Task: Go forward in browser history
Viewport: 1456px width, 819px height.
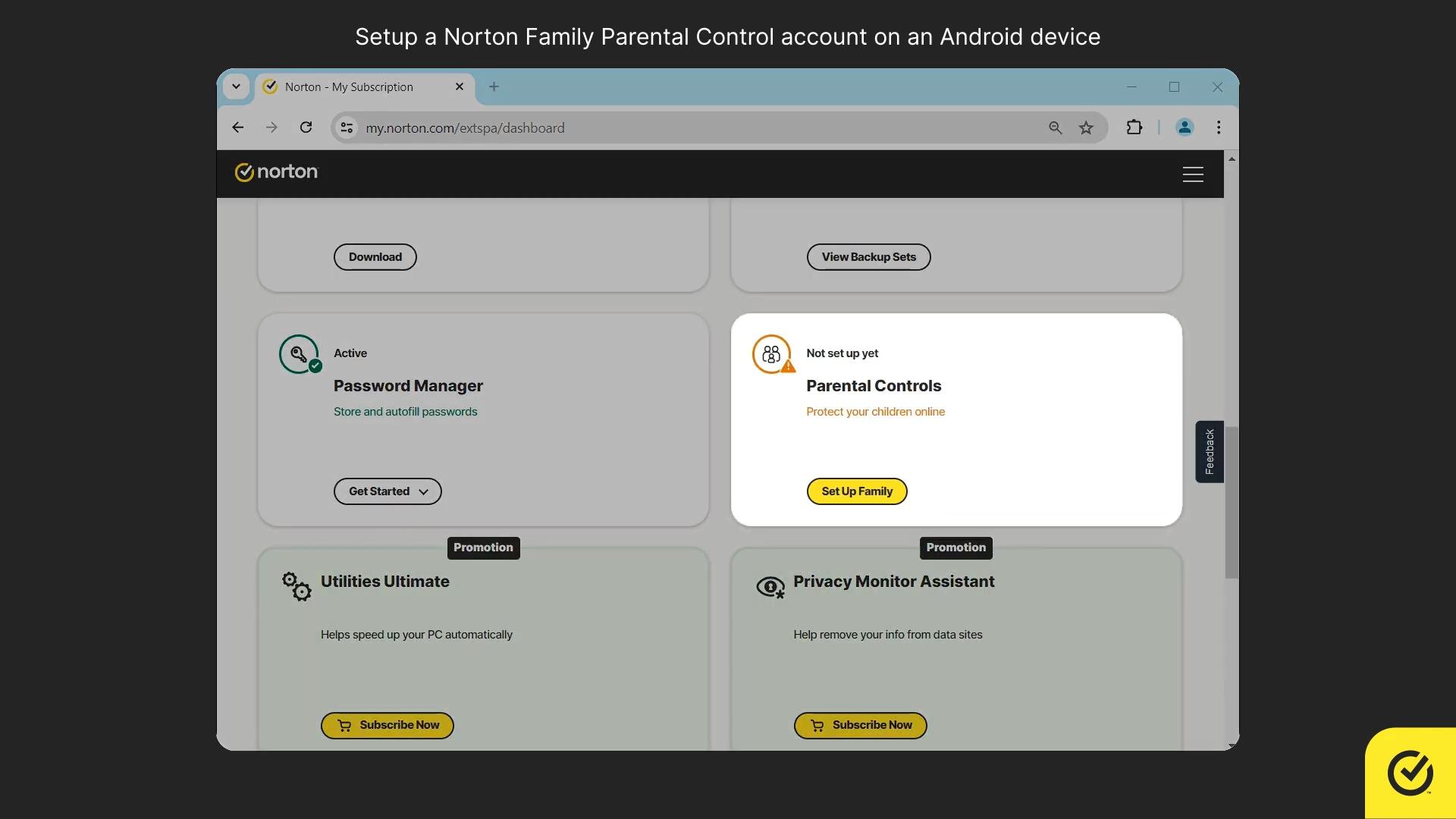Action: [x=271, y=128]
